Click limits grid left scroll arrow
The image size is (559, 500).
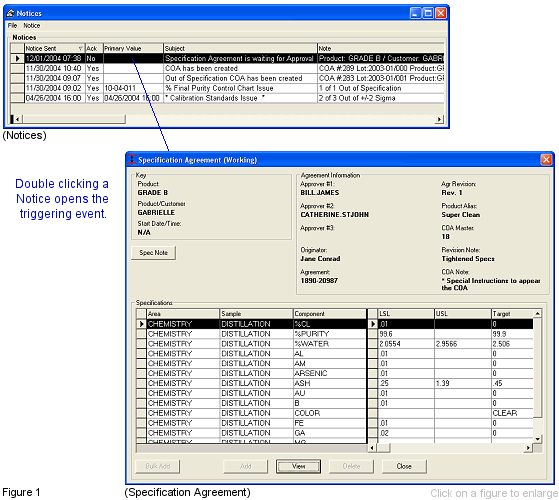click(x=372, y=448)
